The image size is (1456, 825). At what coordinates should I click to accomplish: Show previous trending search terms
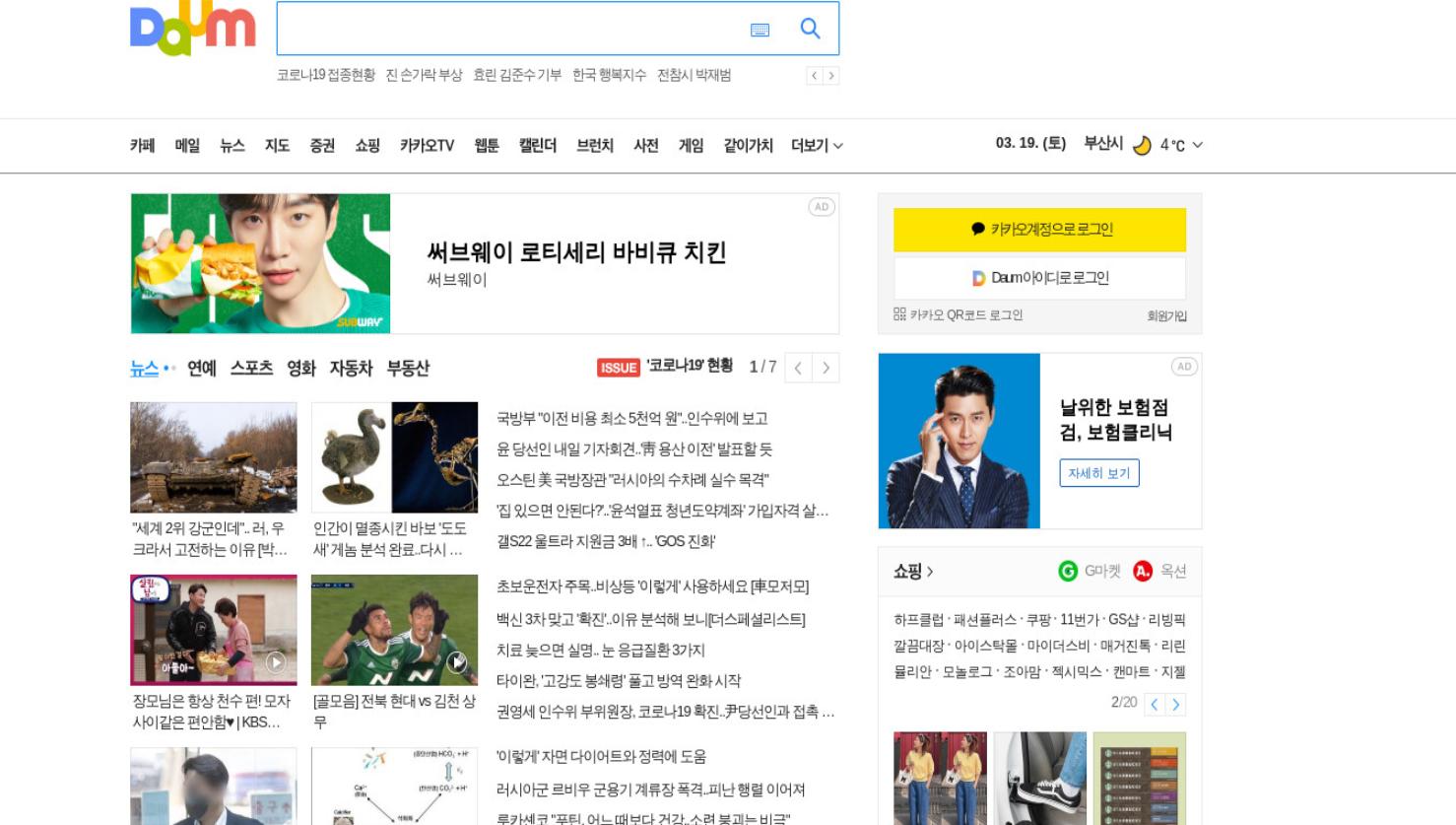pyautogui.click(x=814, y=76)
